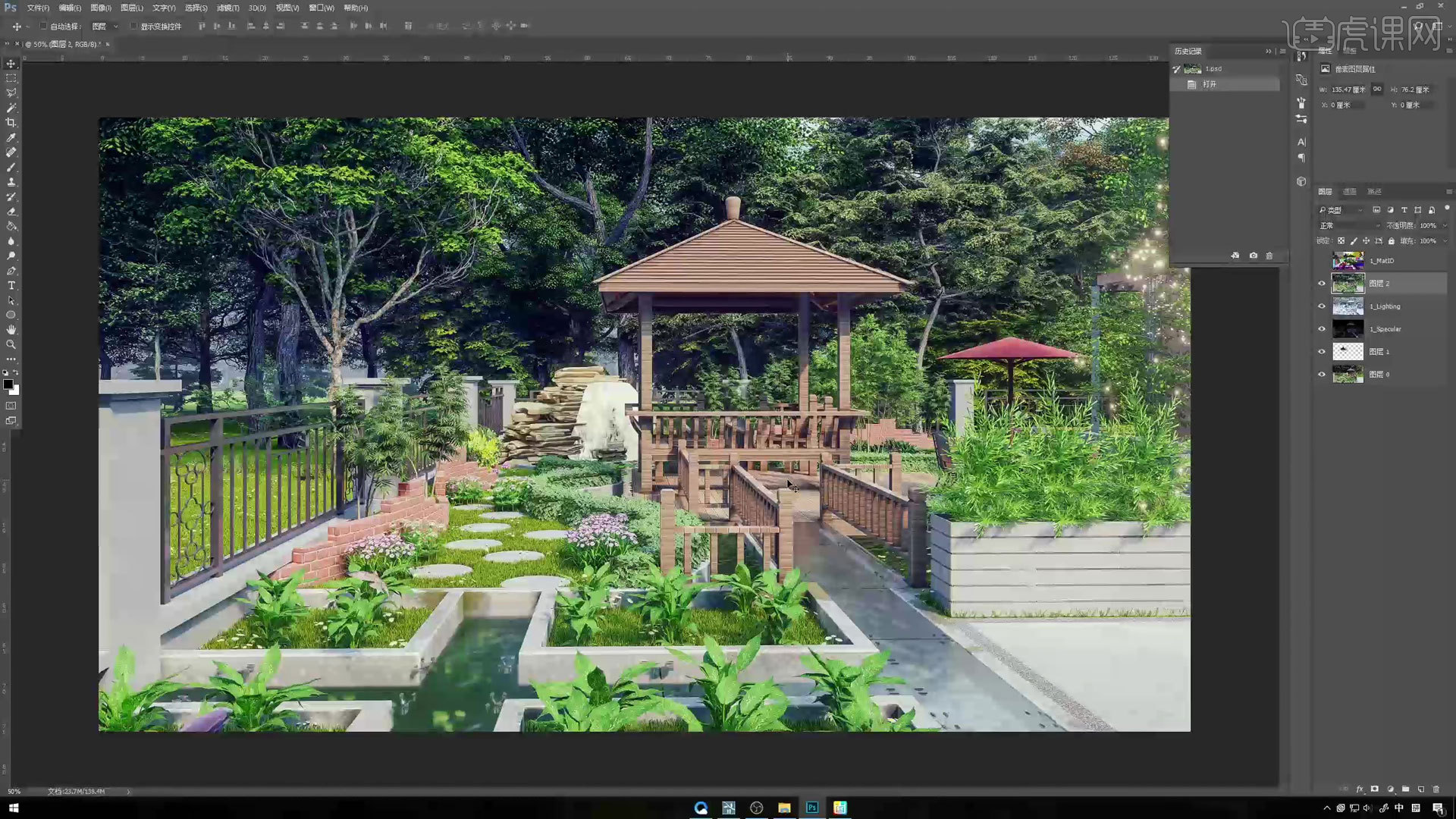Viewport: 1456px width, 819px height.
Task: Select the Paint Bucket tool
Action: pos(11,226)
